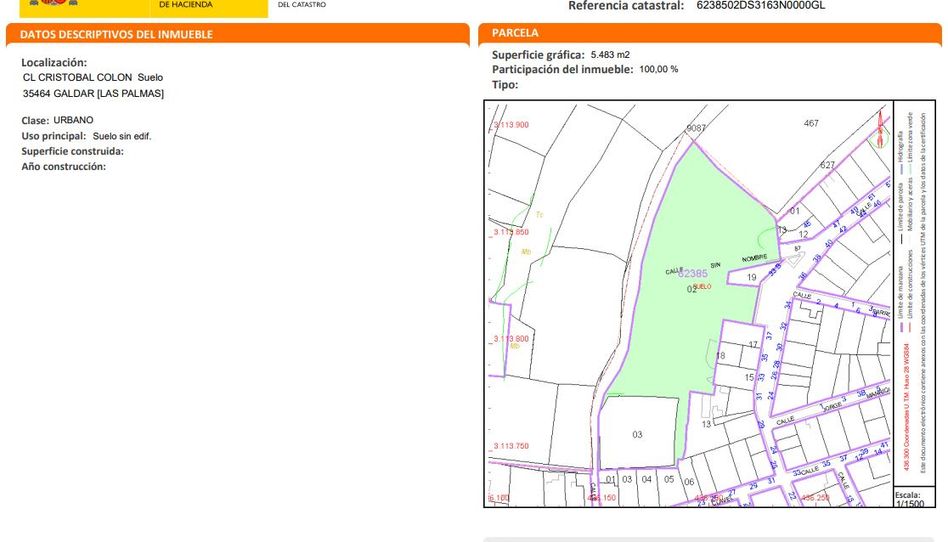Click the north arrow on the map
Screen dimensions: 948x542
tap(880, 128)
